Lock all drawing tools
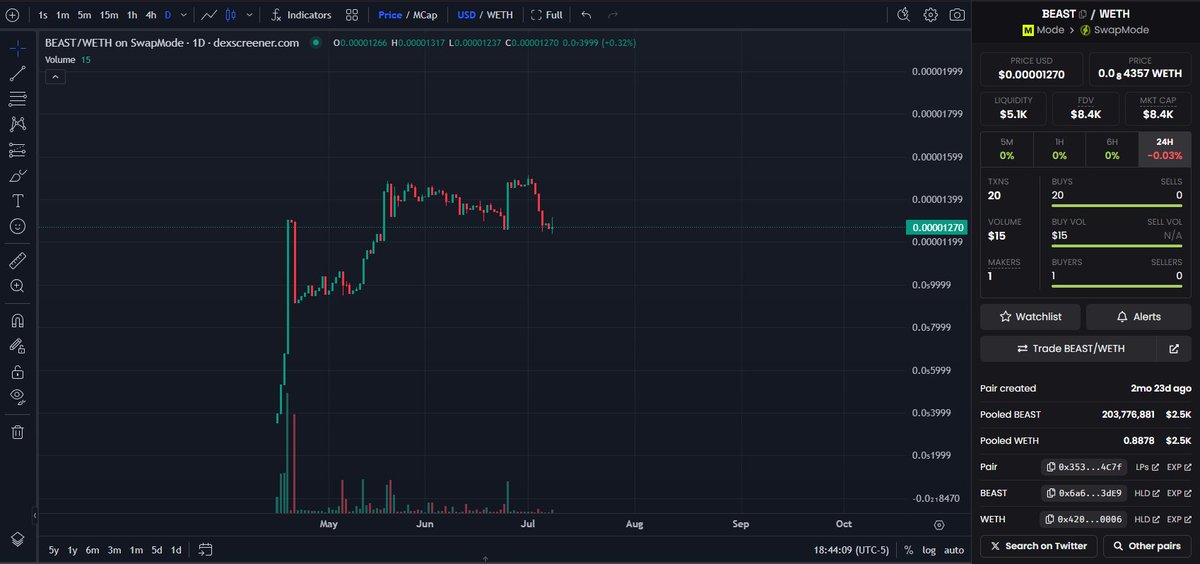The image size is (1200, 564). [x=17, y=371]
